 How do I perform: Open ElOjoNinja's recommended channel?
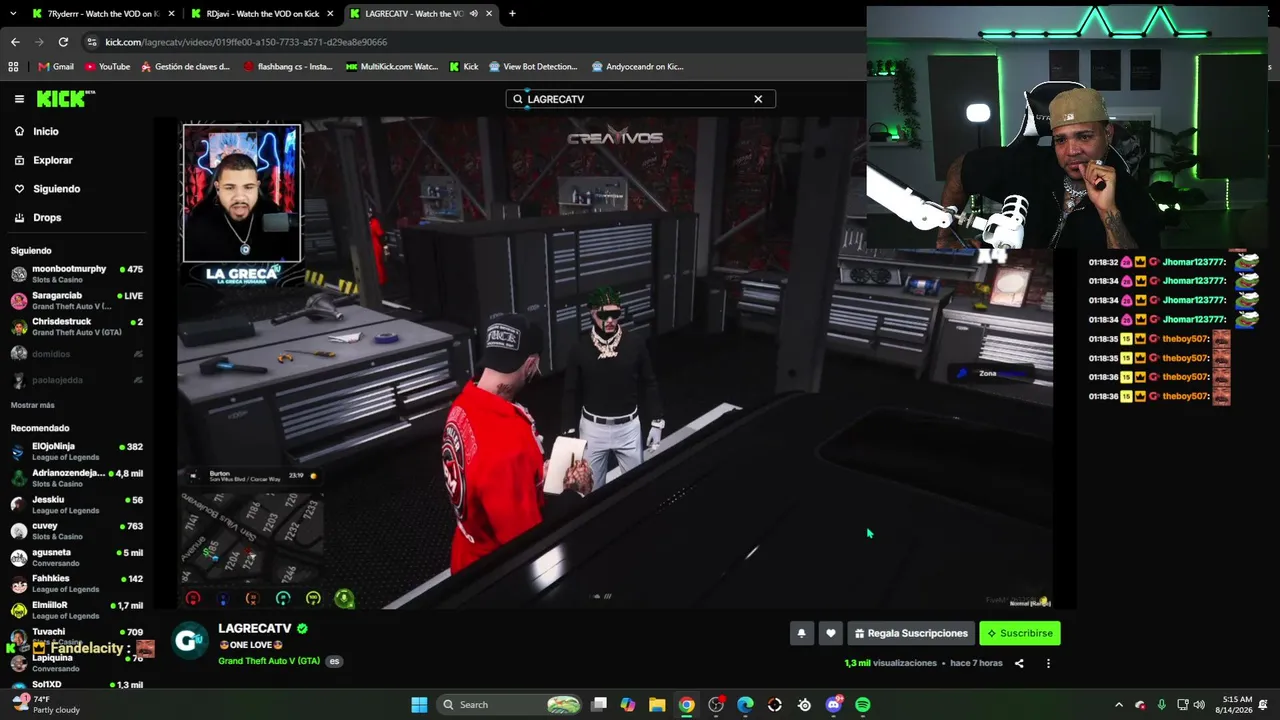(77, 451)
